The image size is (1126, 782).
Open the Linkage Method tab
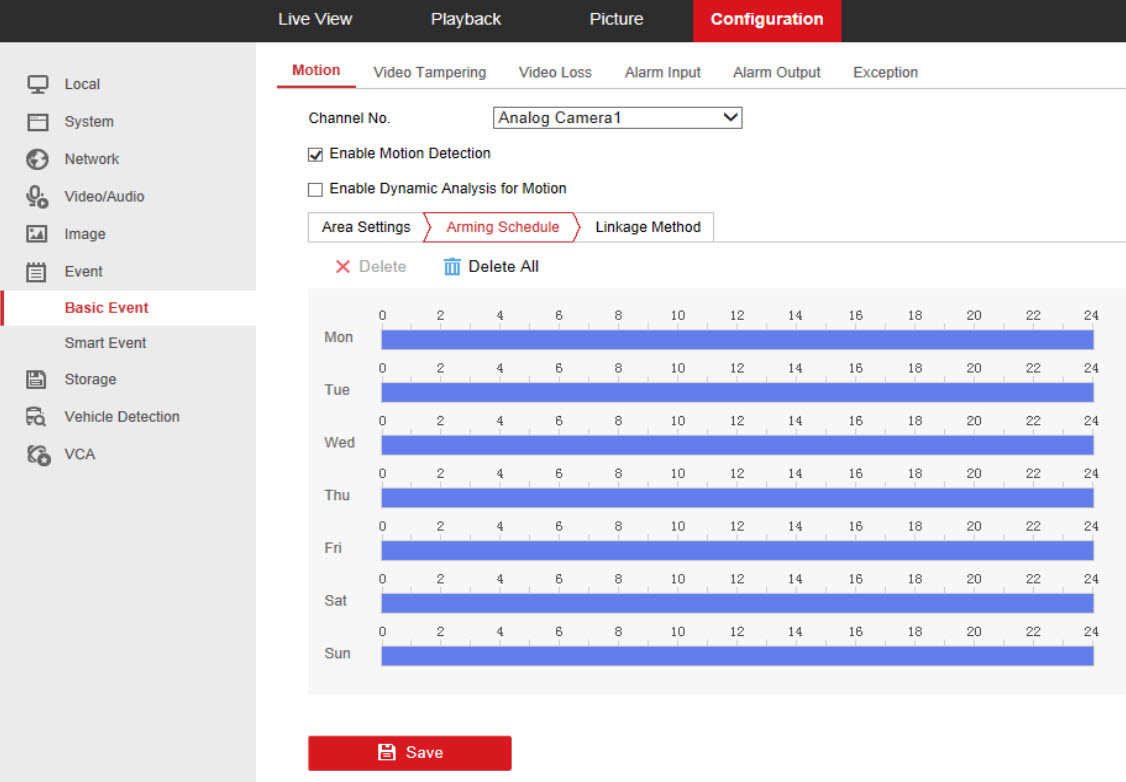[x=647, y=227]
